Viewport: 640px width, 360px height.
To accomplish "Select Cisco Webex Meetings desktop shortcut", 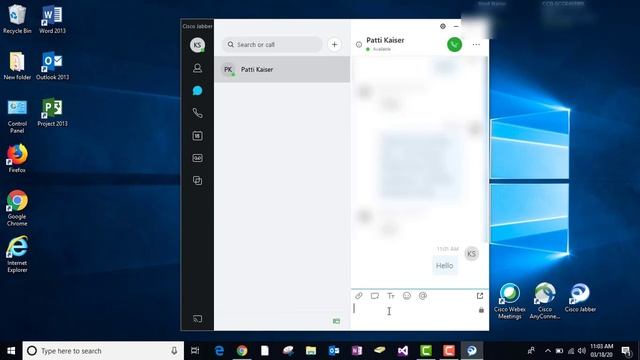I will pyautogui.click(x=509, y=301).
